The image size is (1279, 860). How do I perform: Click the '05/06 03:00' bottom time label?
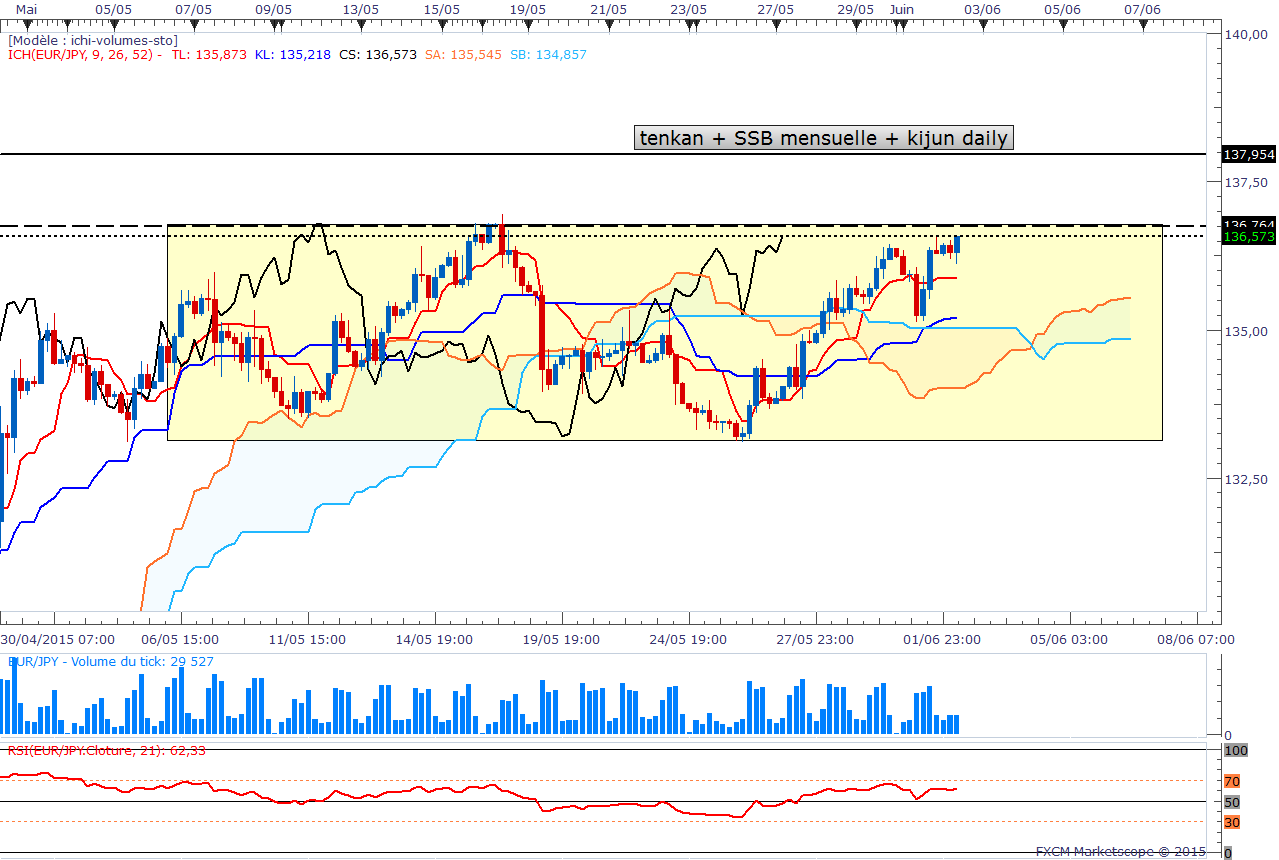click(x=1068, y=639)
